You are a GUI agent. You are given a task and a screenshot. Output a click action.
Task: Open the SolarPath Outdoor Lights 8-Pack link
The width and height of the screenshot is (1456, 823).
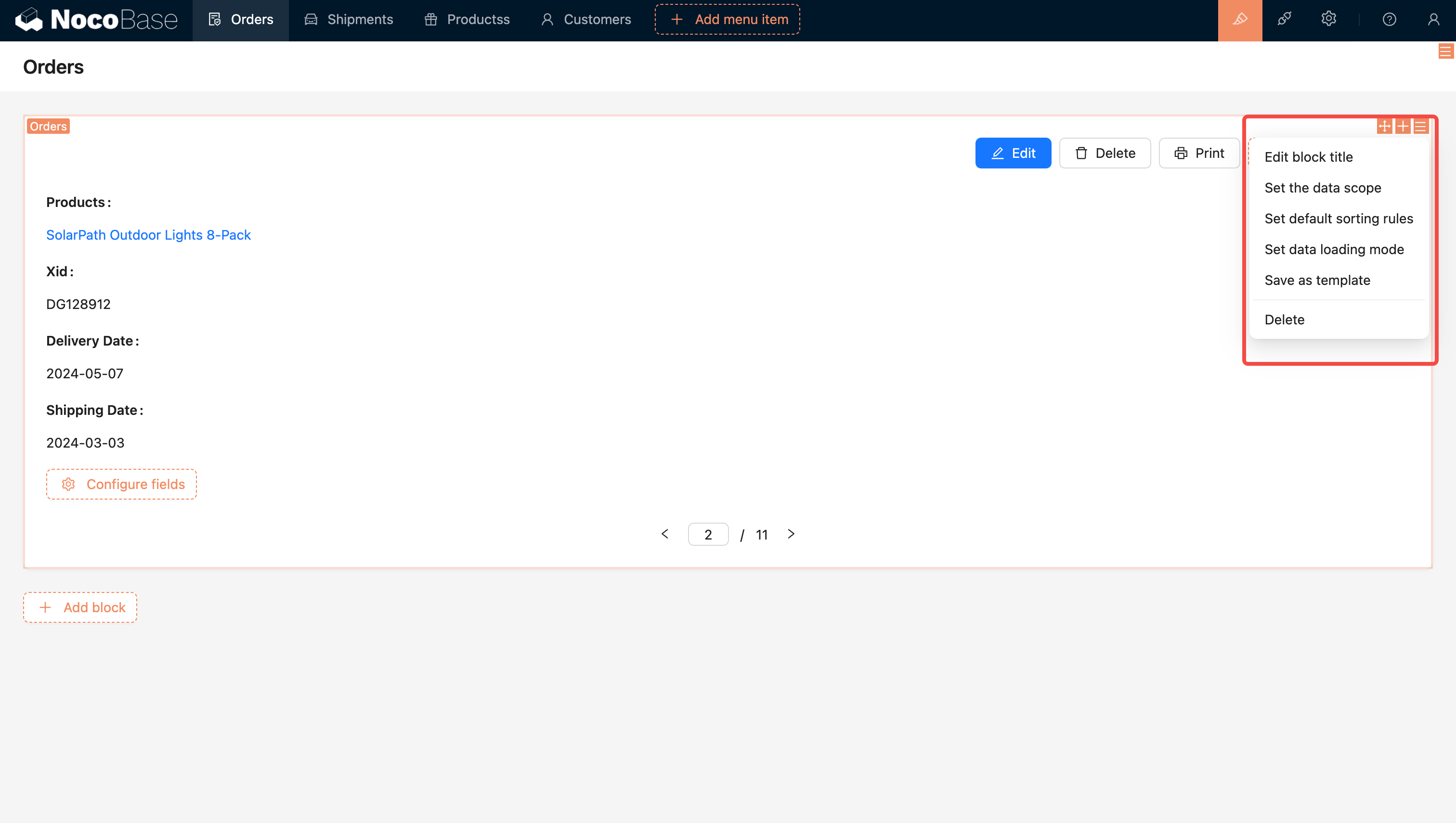coord(148,234)
